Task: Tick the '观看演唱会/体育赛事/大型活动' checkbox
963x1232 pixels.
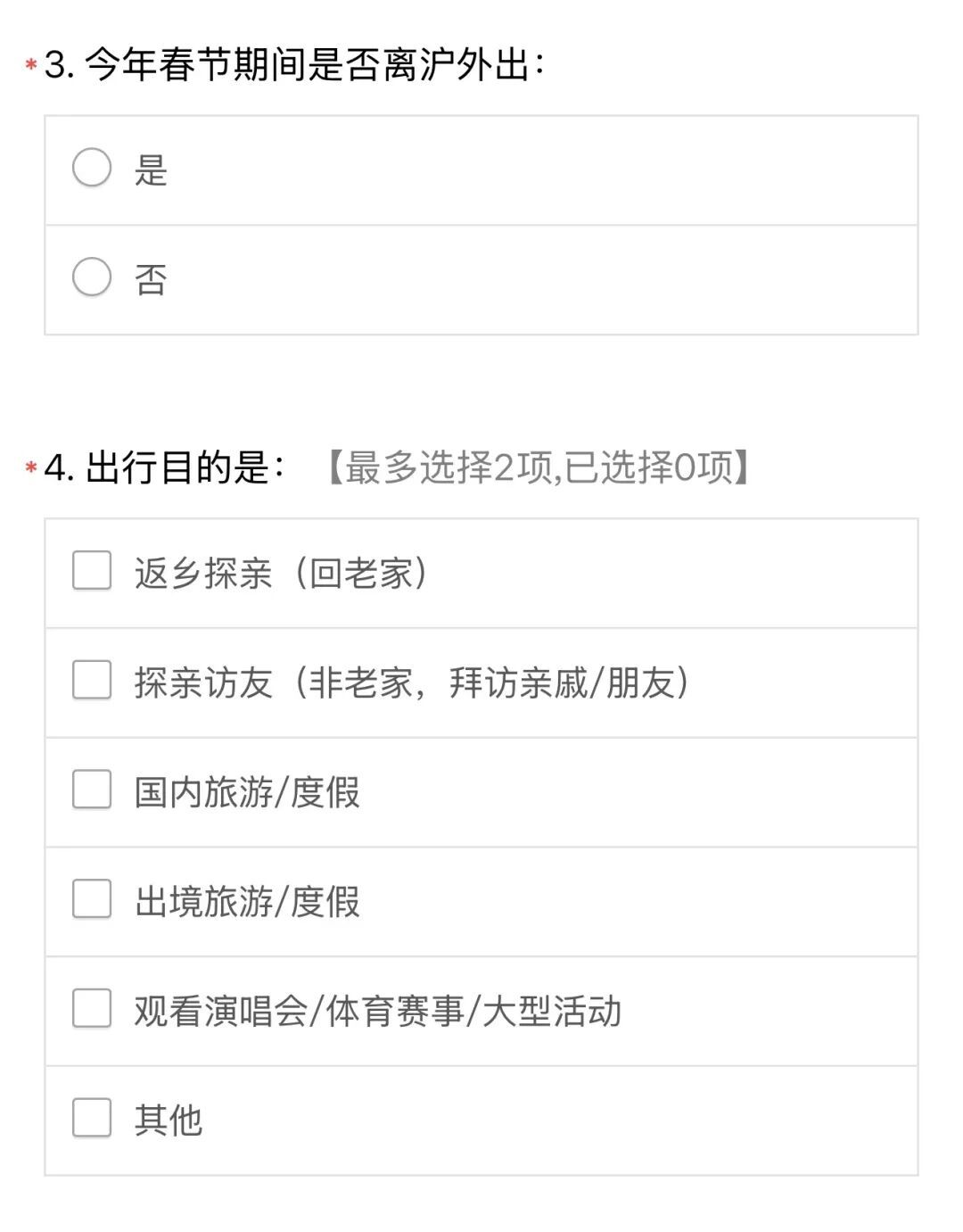Action: (x=92, y=1009)
